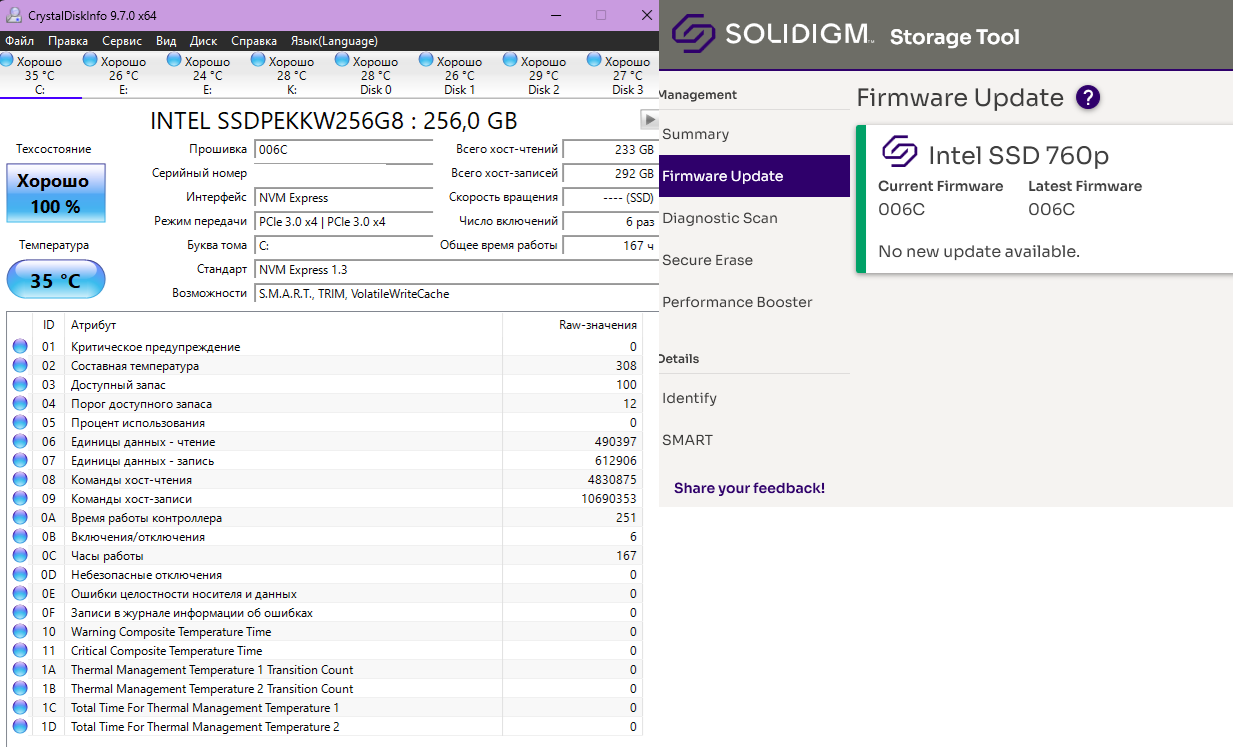Click status icon for Критическое предупреждение row
The height and width of the screenshot is (747, 1233).
pyautogui.click(x=20, y=347)
